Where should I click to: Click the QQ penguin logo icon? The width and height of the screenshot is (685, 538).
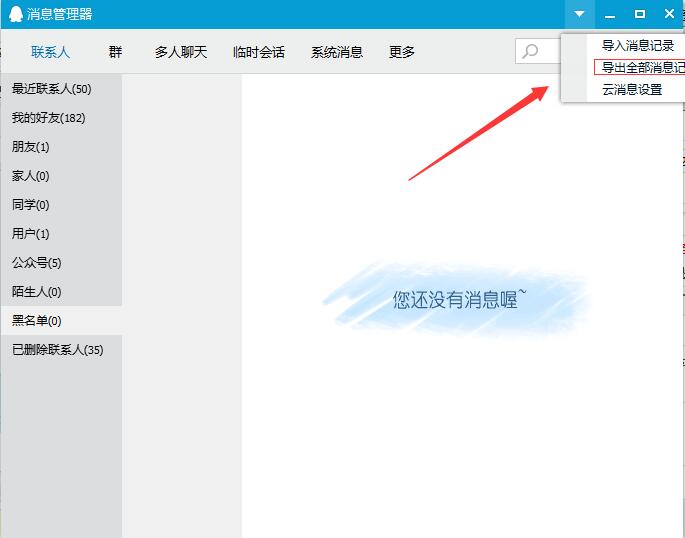click(x=15, y=14)
